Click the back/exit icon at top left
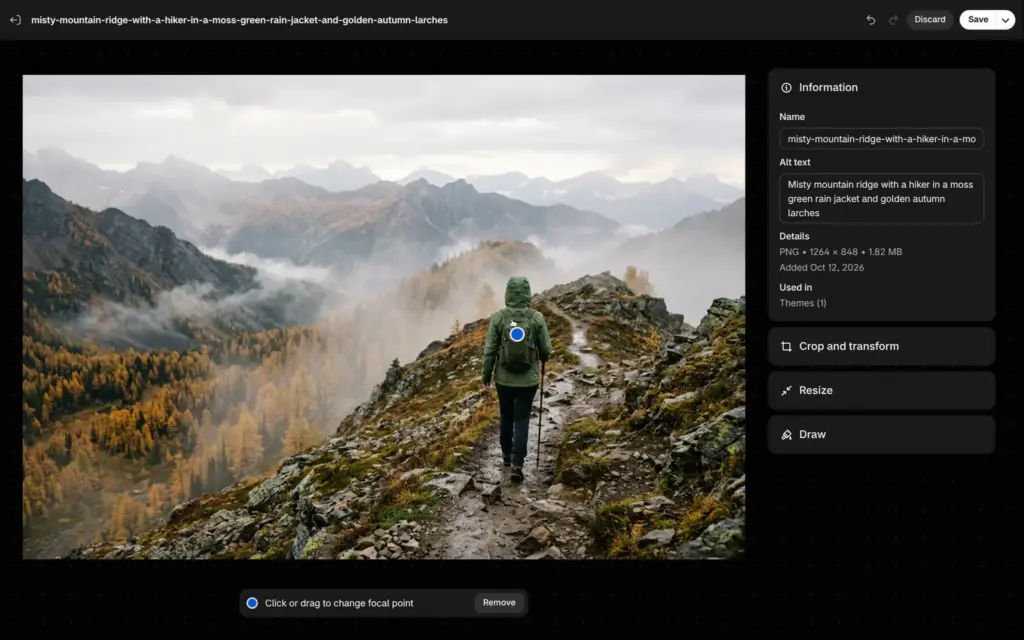This screenshot has height=640, width=1024. tap(15, 20)
